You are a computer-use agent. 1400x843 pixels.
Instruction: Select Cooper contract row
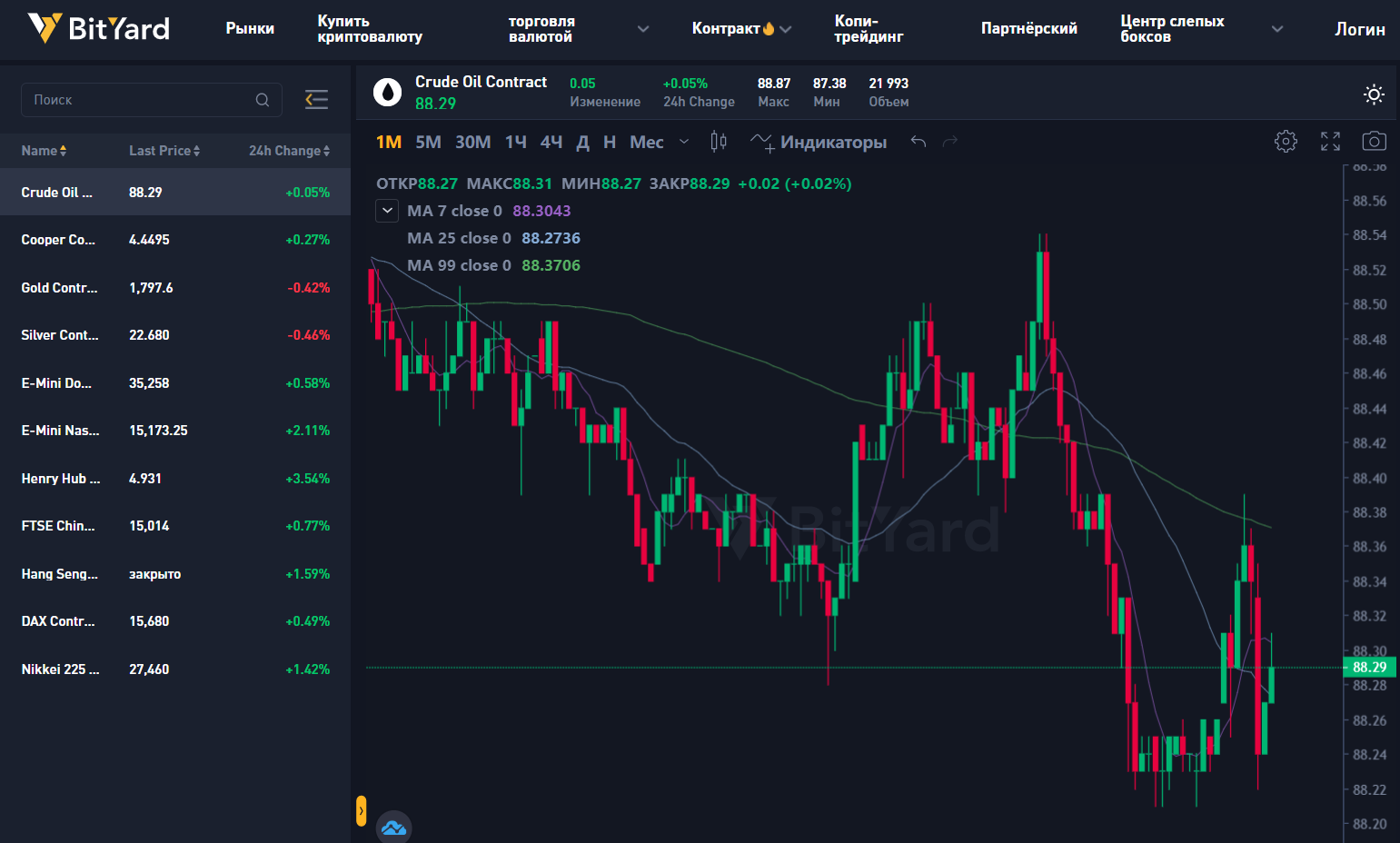point(175,240)
